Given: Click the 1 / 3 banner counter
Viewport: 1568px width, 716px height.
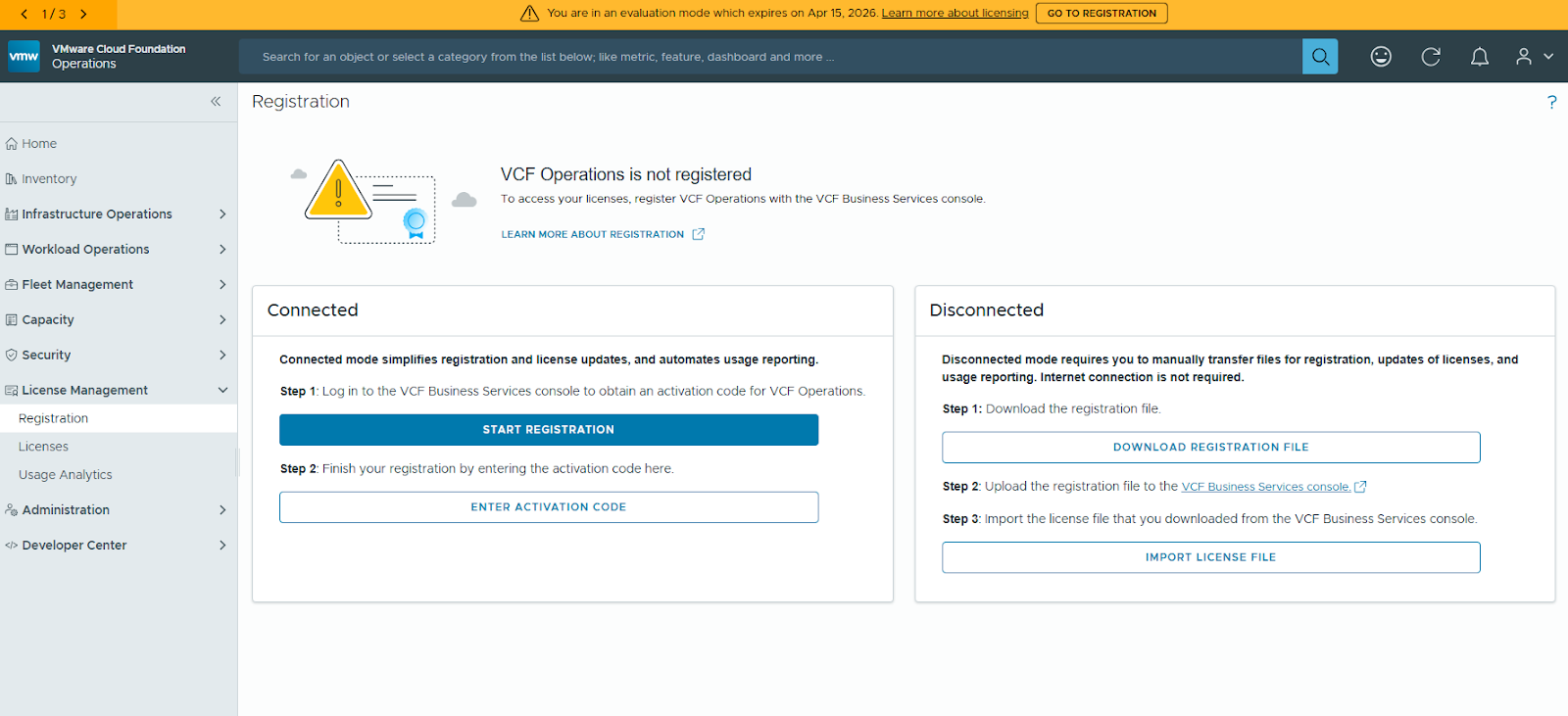Looking at the screenshot, I should tap(54, 14).
